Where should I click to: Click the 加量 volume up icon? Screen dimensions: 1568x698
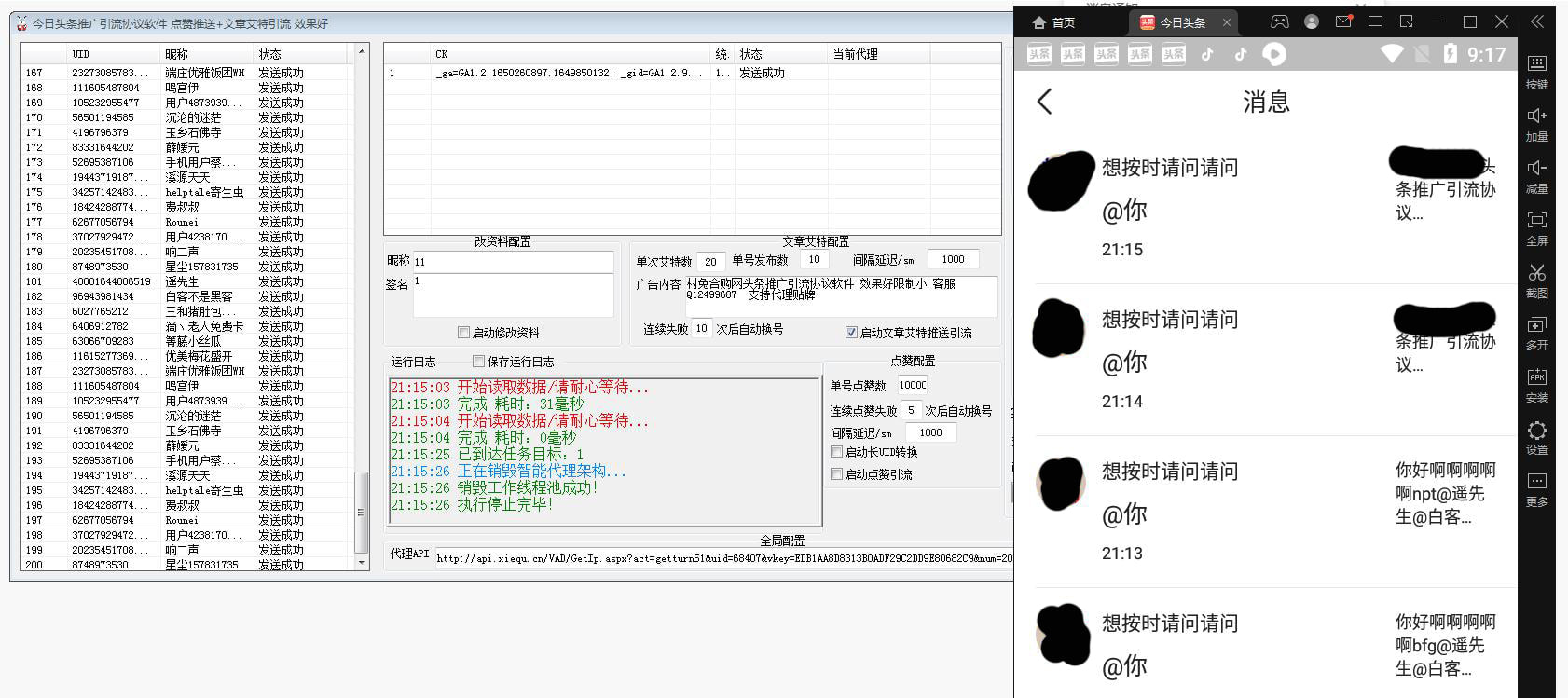(1537, 116)
